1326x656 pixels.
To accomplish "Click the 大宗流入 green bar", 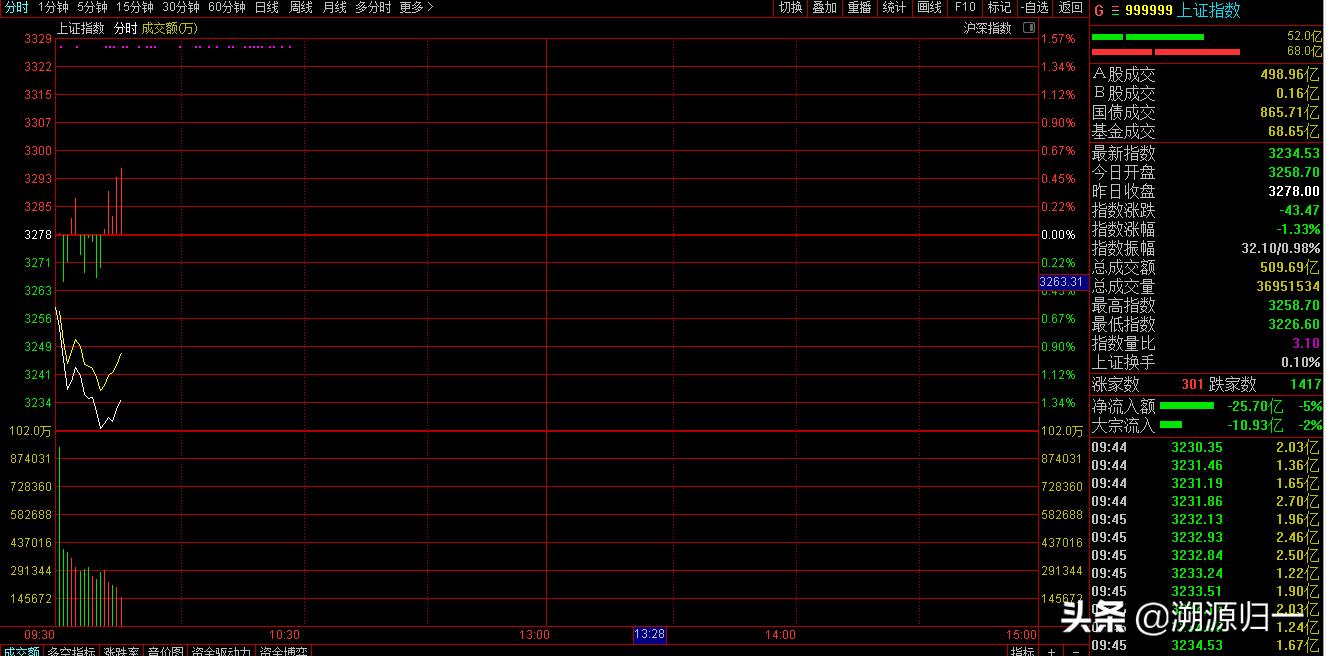I will click(x=1170, y=425).
